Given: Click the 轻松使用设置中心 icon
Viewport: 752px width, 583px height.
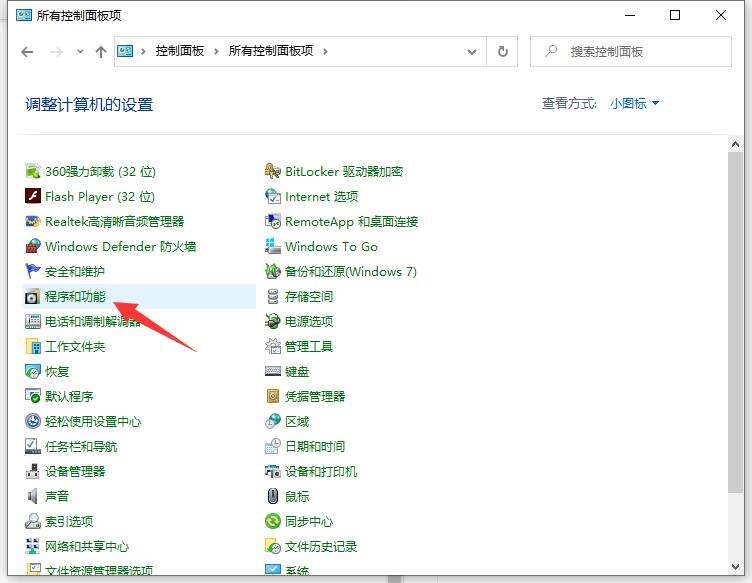Looking at the screenshot, I should click(33, 421).
